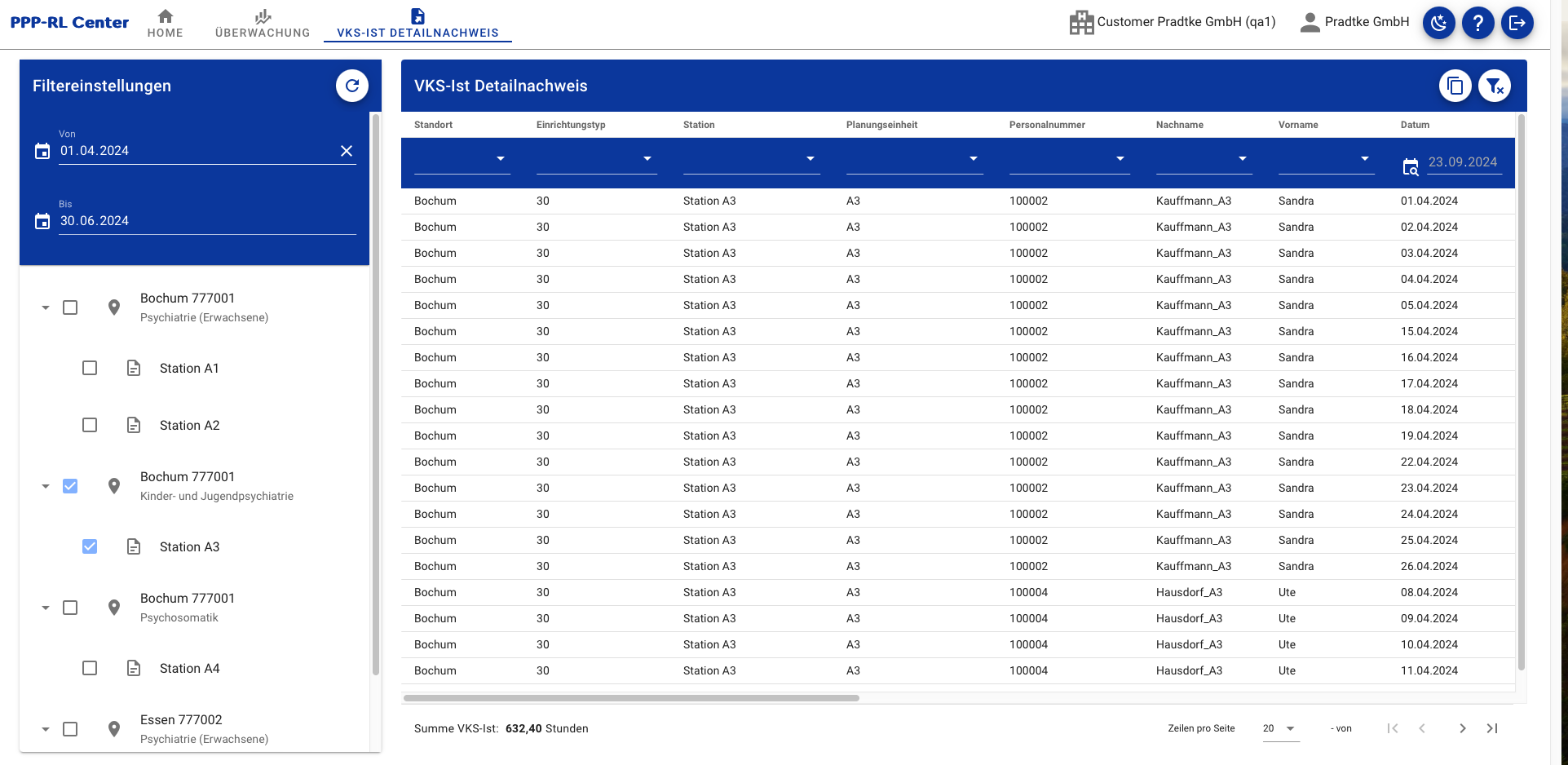Go to the previous page
Viewport: 1568px width, 765px height.
[x=1422, y=728]
